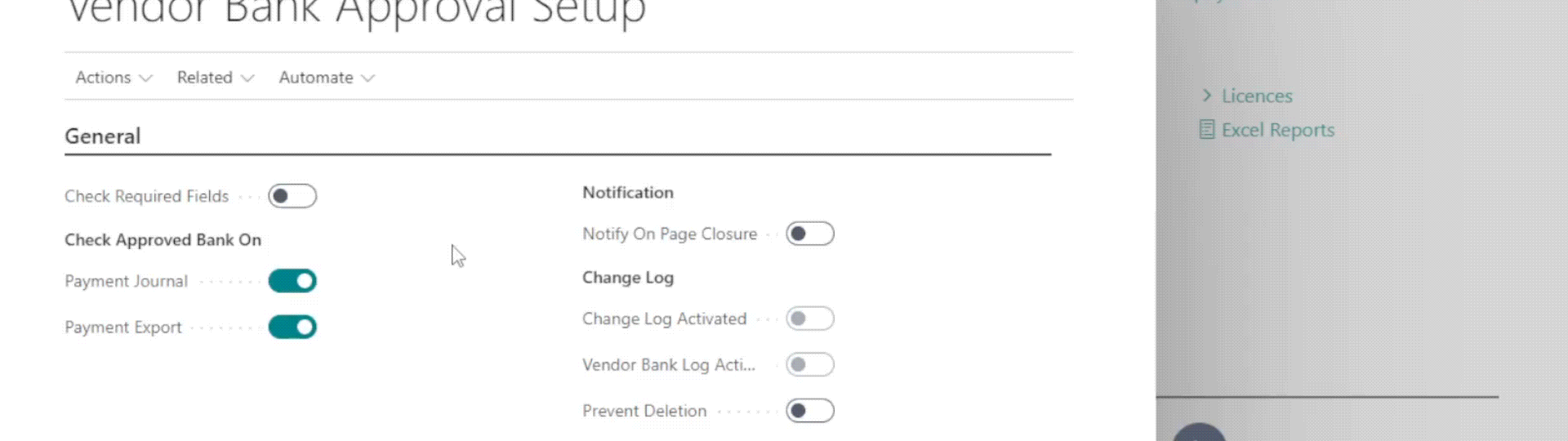Toggle the Change Log Activated switch
This screenshot has height=441, width=1568.
809,318
